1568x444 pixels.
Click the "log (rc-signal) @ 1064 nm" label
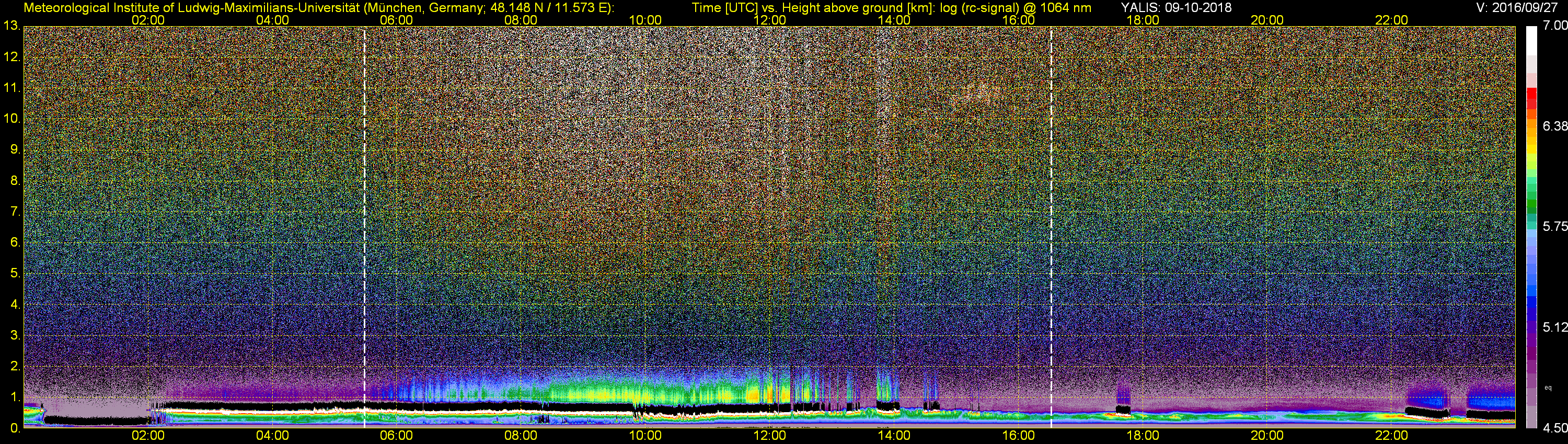click(1016, 8)
